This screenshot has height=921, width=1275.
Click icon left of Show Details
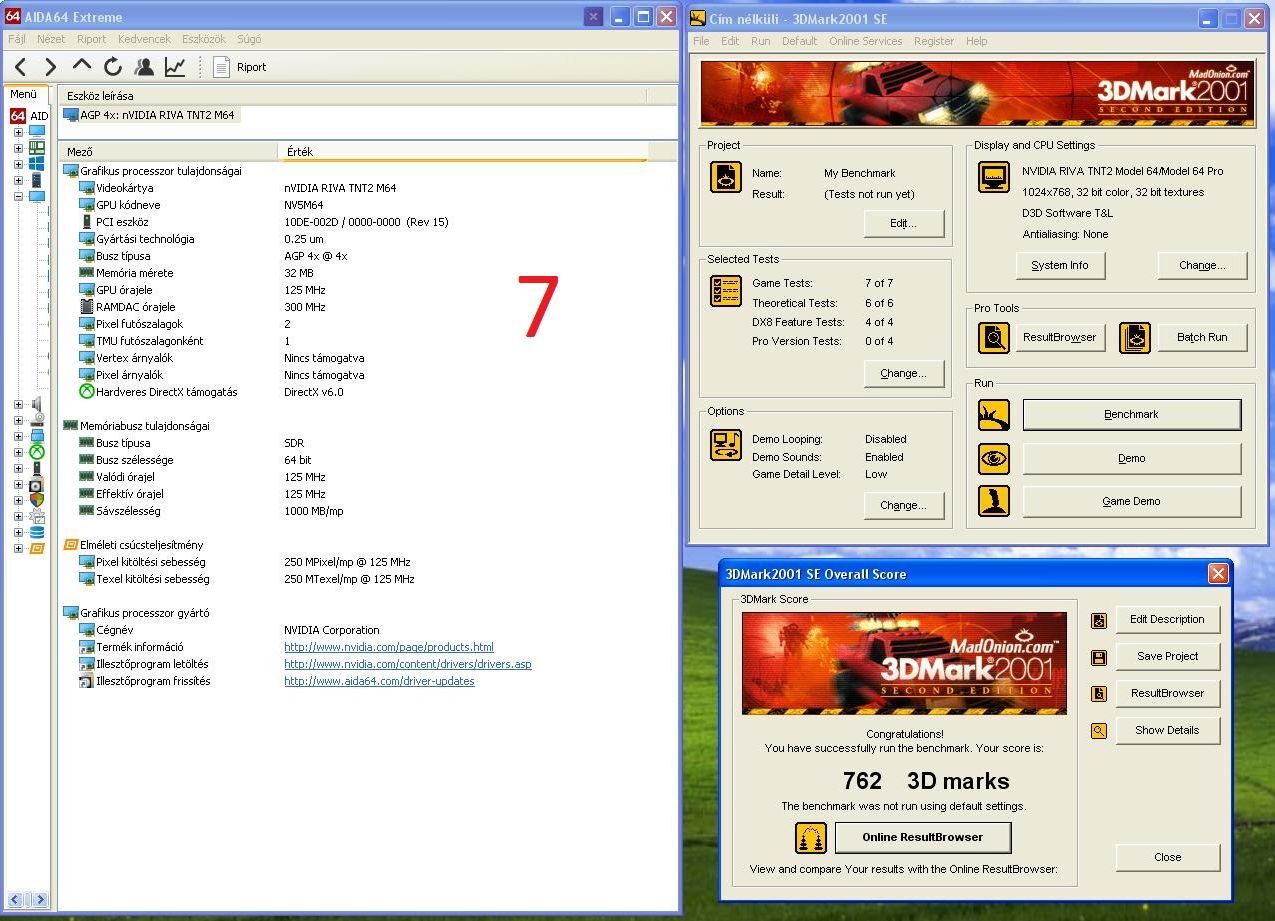coord(1099,731)
